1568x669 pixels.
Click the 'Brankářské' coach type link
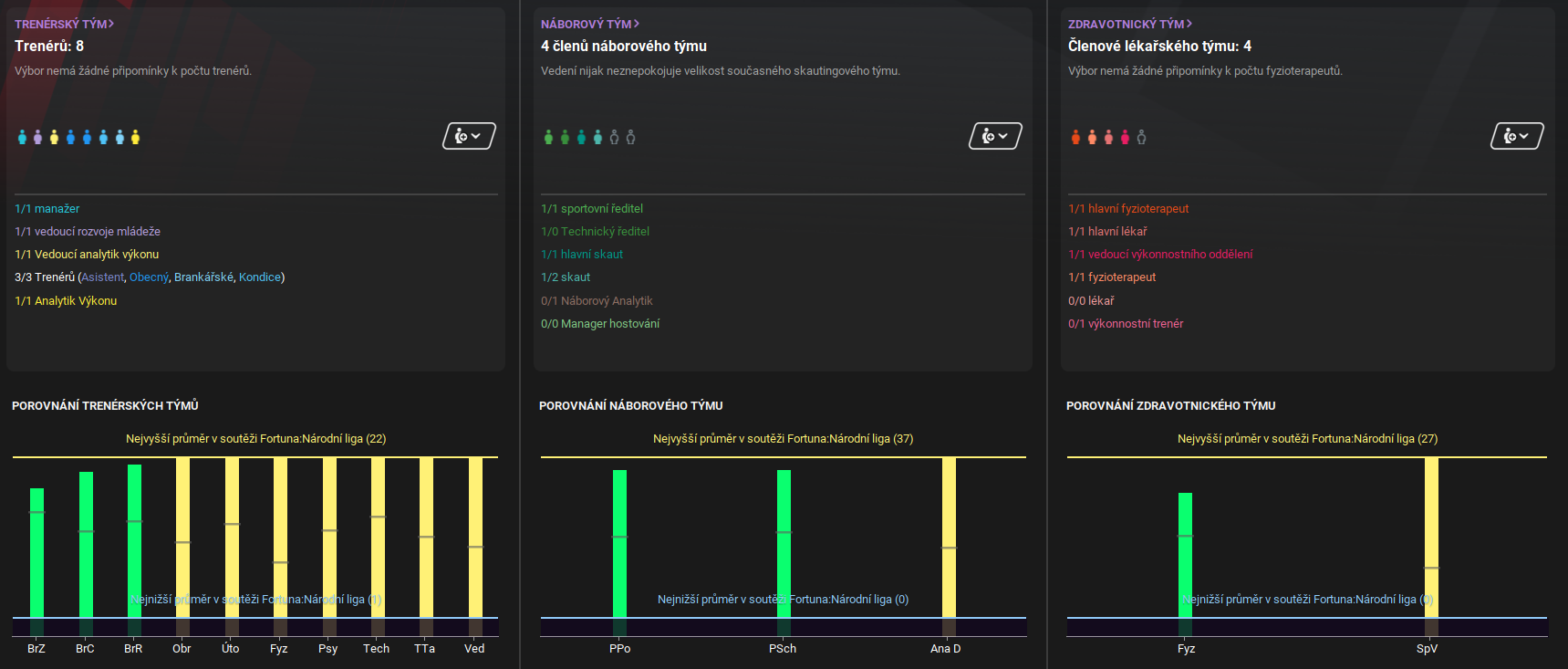(x=203, y=277)
